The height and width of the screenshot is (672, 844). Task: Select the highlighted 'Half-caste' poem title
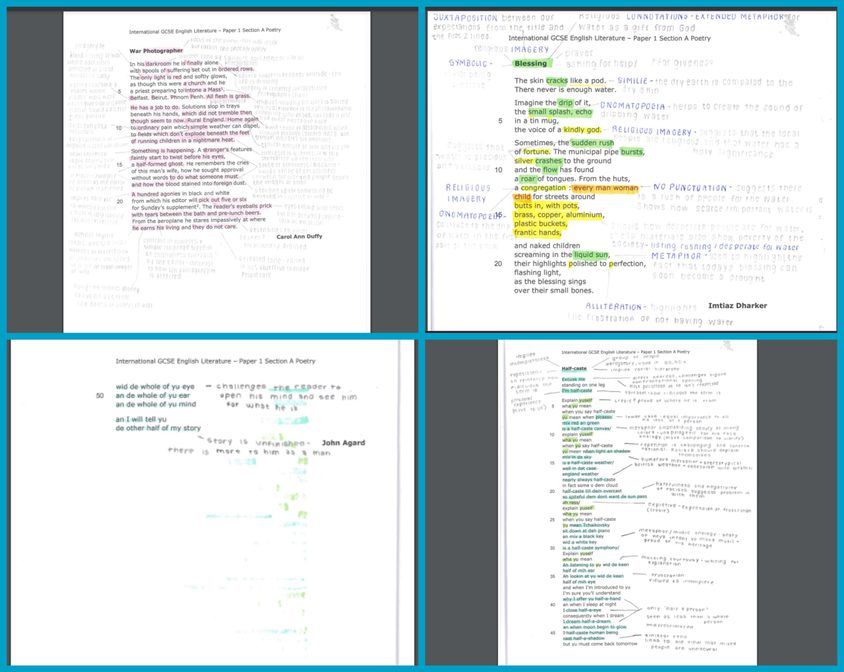tap(573, 370)
